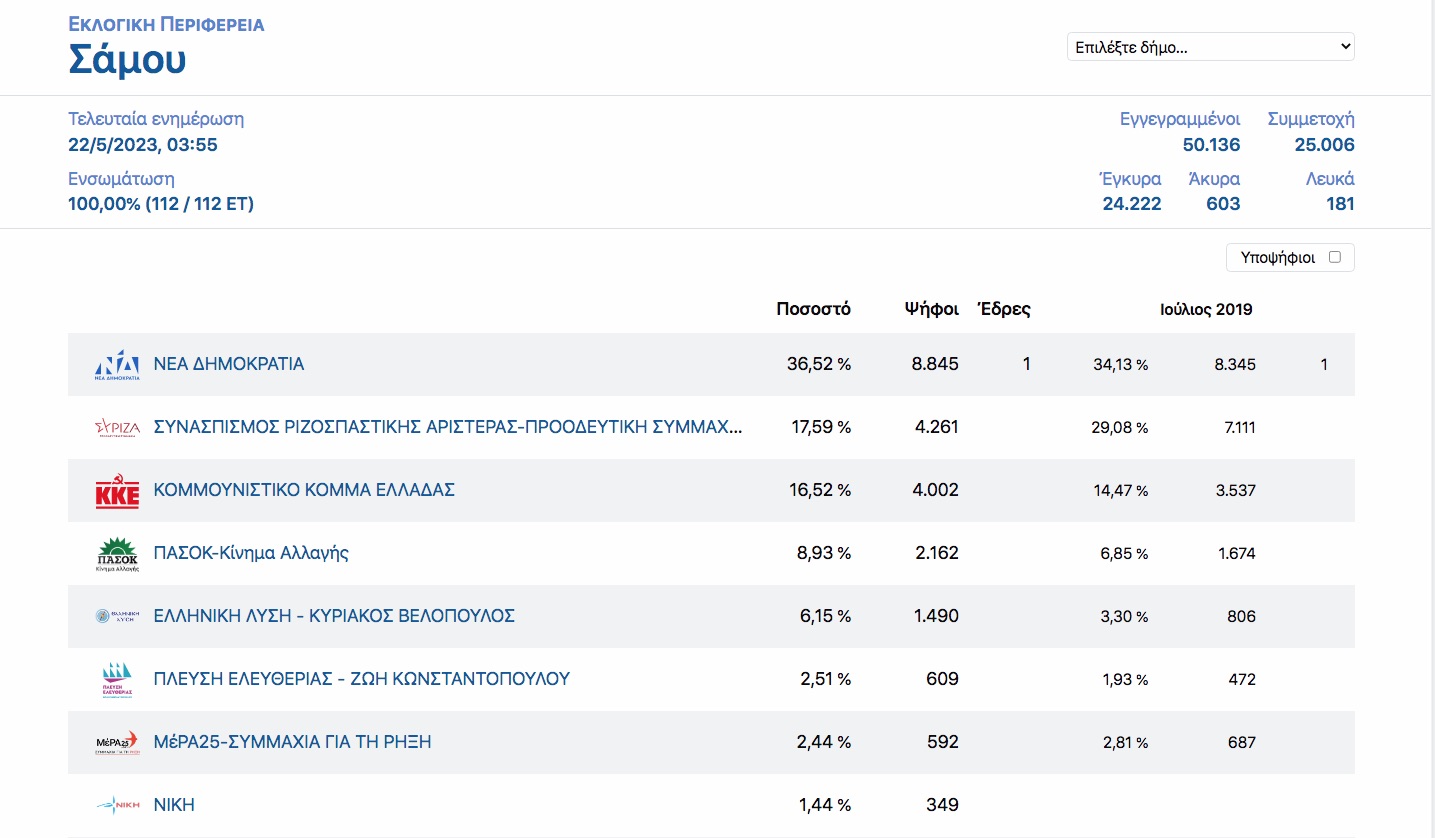The image size is (1435, 838).
Task: Click the 14,47 % July 2019 value
Action: [1121, 491]
